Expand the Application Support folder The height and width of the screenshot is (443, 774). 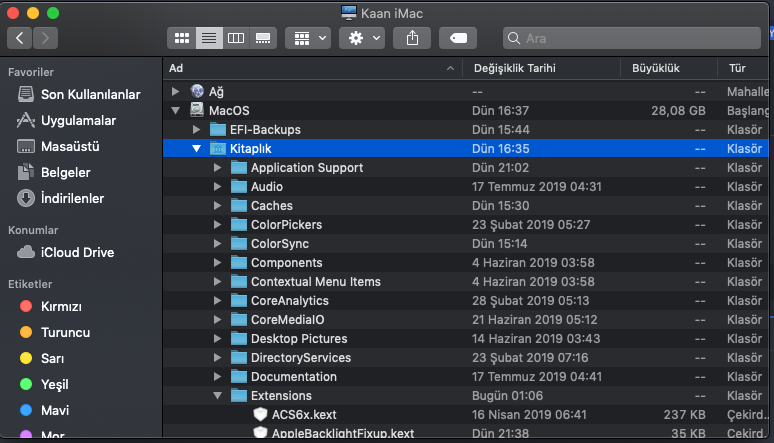[218, 168]
